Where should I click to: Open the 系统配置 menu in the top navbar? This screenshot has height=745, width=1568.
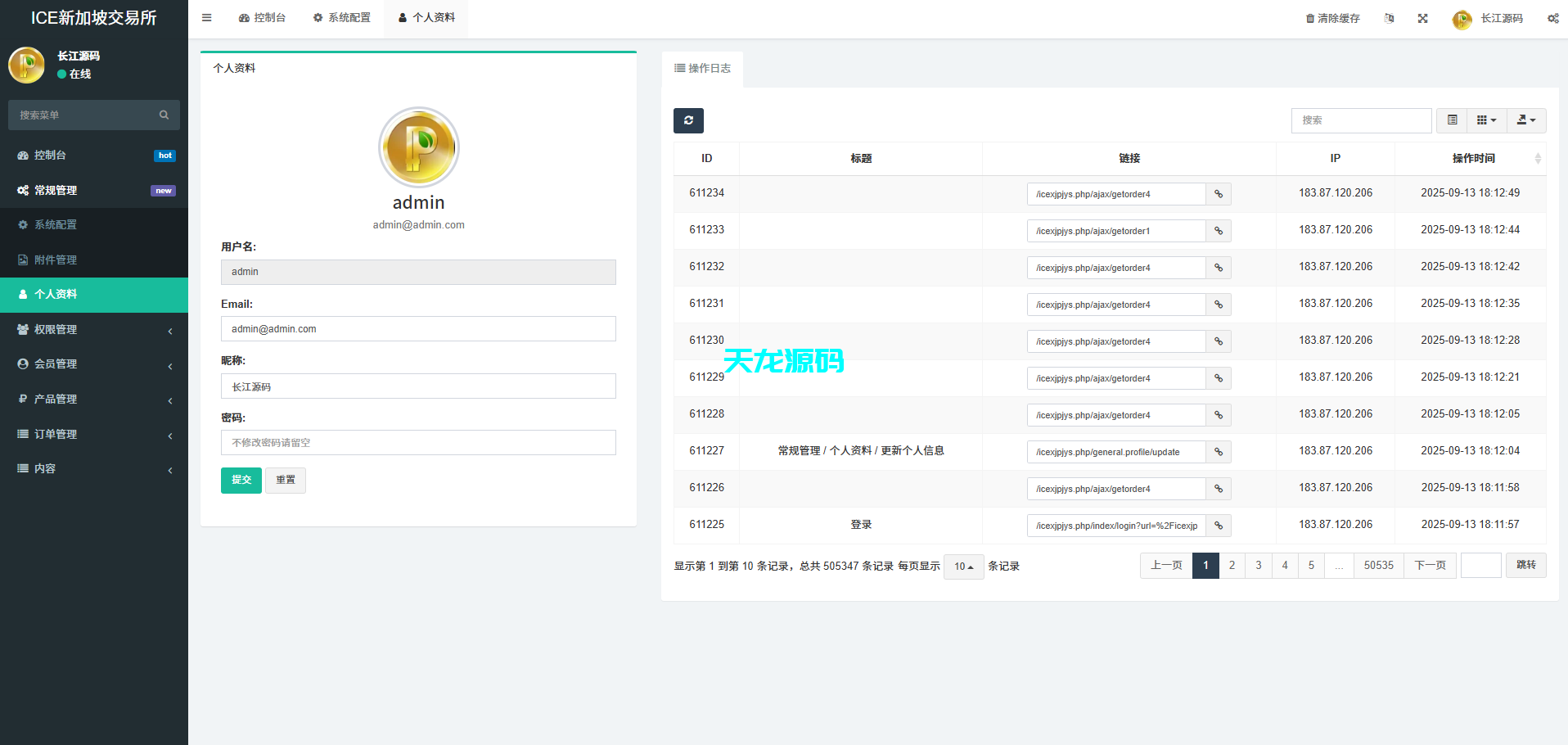(x=342, y=17)
